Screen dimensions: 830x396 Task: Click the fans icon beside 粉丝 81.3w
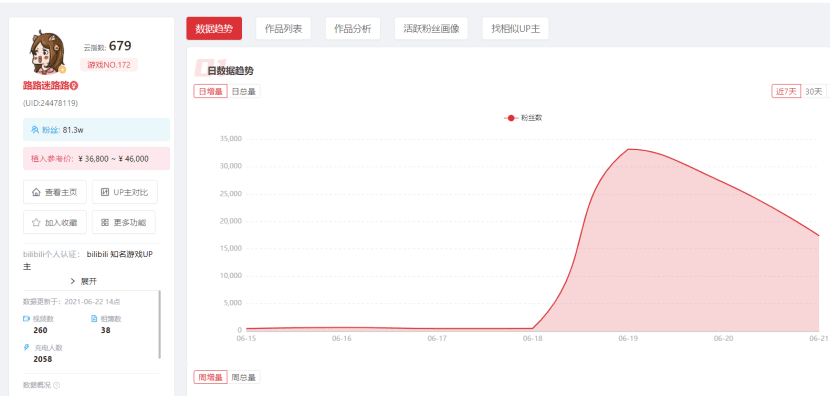[x=35, y=130]
